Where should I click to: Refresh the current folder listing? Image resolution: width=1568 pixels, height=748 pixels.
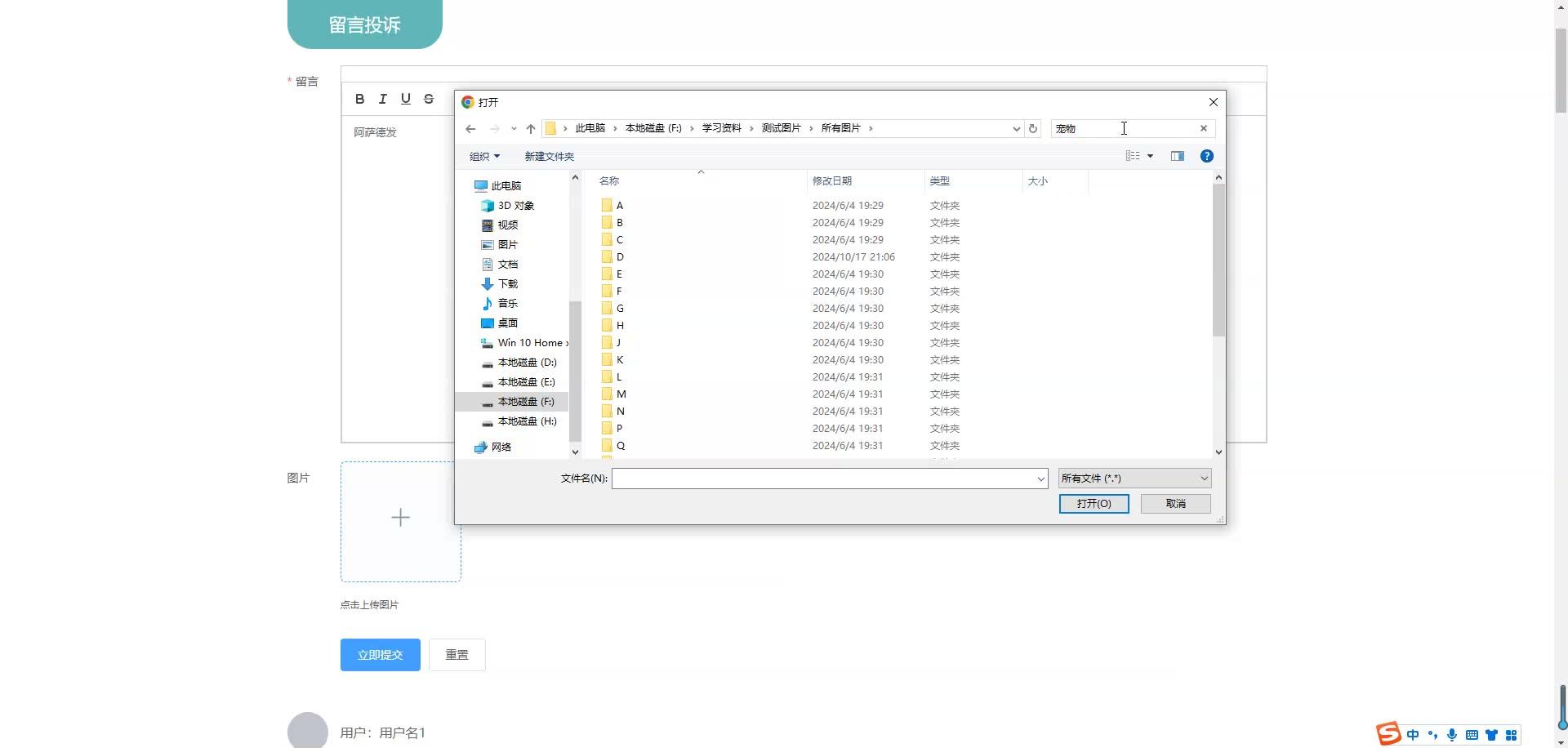(x=1033, y=128)
